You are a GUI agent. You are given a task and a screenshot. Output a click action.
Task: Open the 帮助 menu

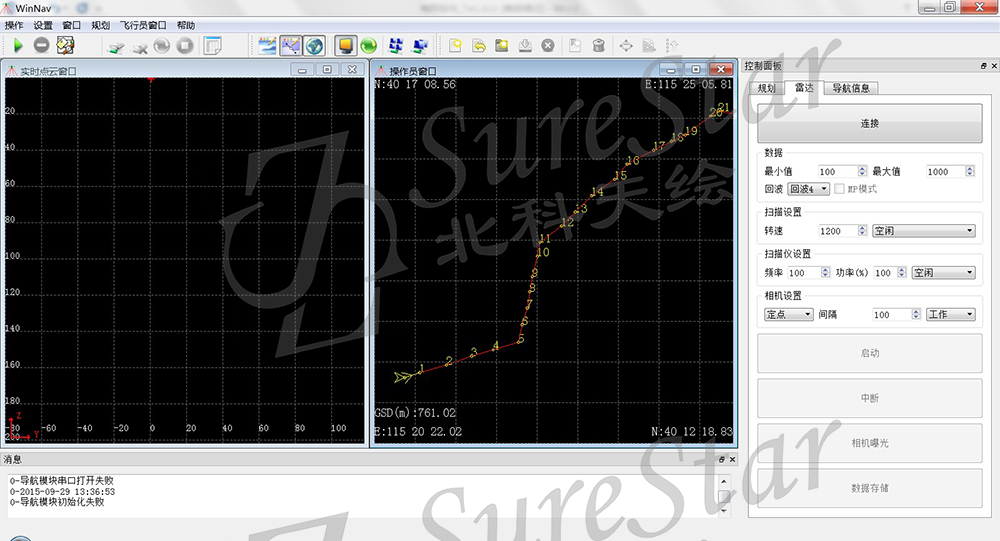[x=186, y=26]
